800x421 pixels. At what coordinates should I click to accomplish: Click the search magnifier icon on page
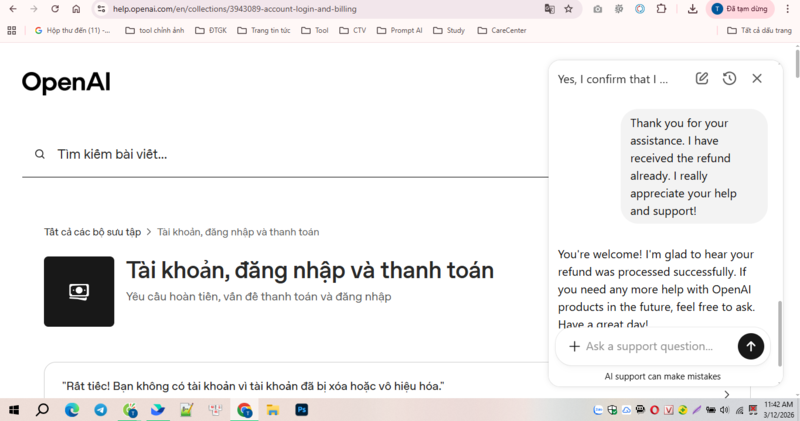[x=40, y=154]
